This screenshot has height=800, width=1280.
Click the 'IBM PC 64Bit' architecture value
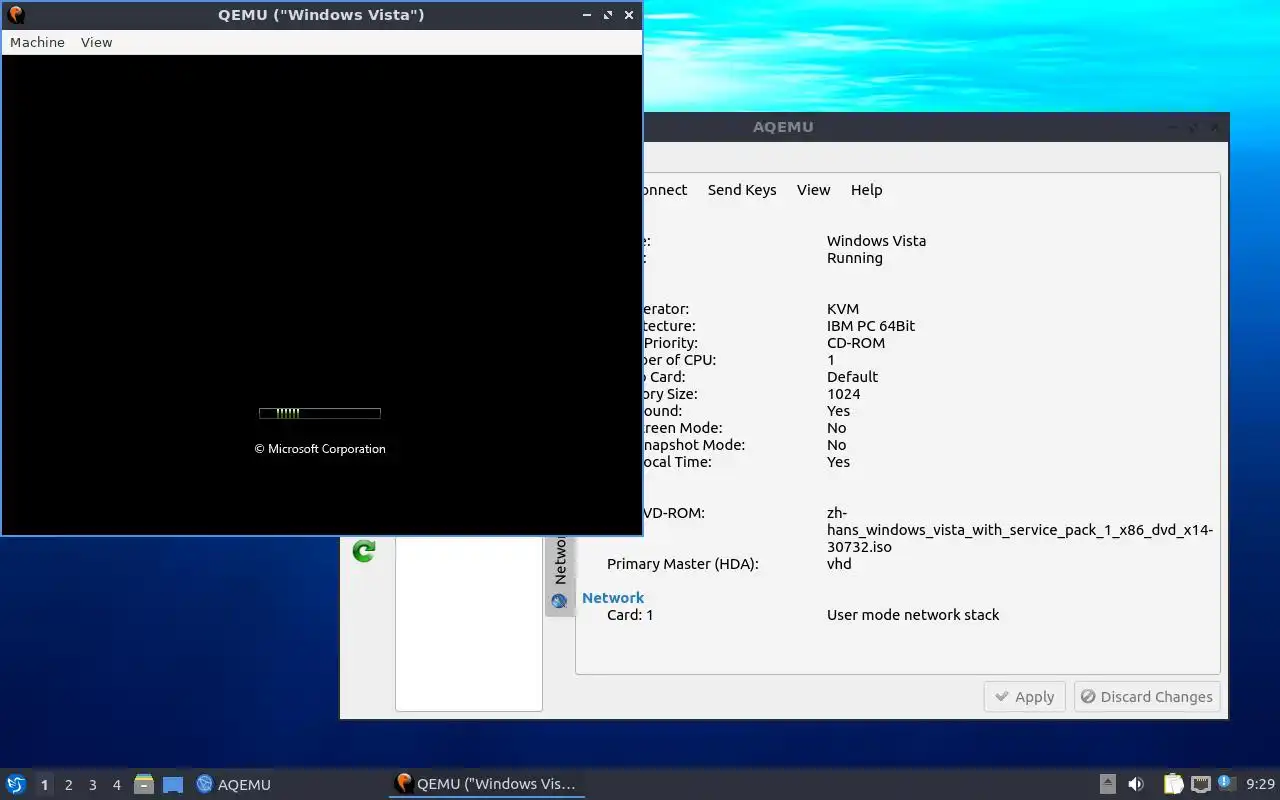point(871,326)
